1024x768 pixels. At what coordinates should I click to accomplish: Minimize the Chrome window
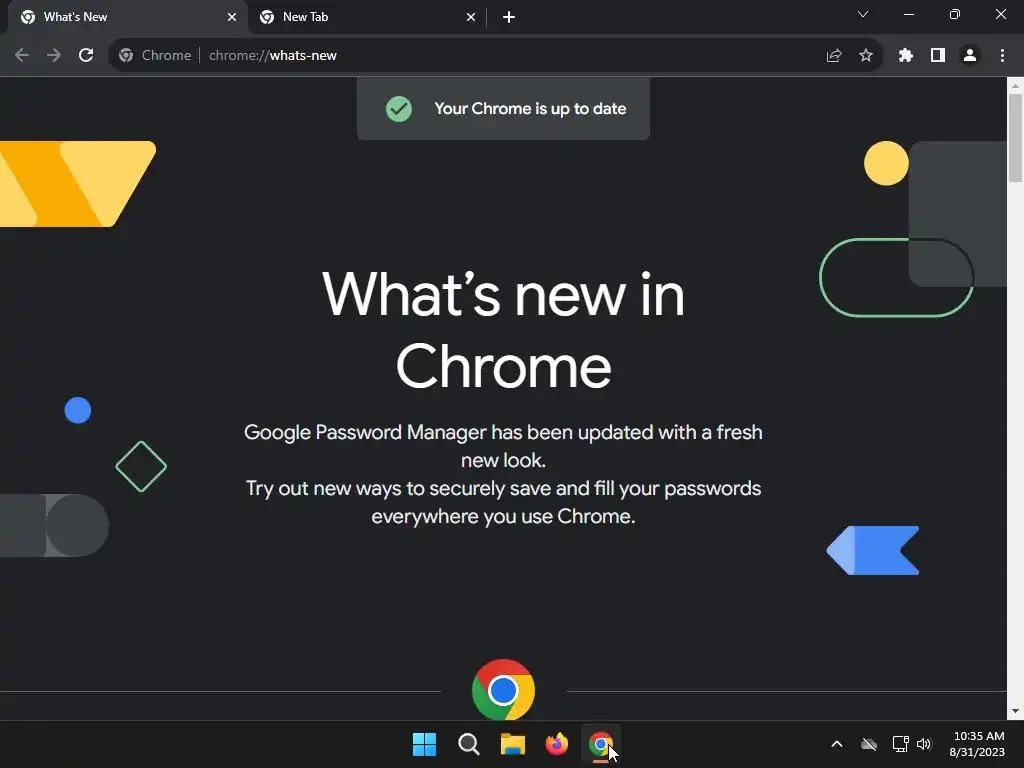(908, 14)
